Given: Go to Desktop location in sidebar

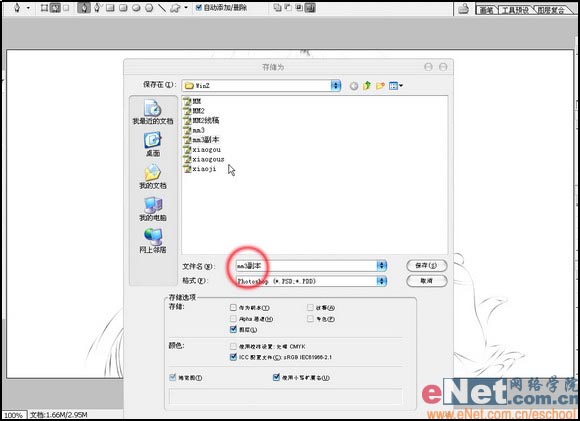Looking at the screenshot, I should pos(153,145).
